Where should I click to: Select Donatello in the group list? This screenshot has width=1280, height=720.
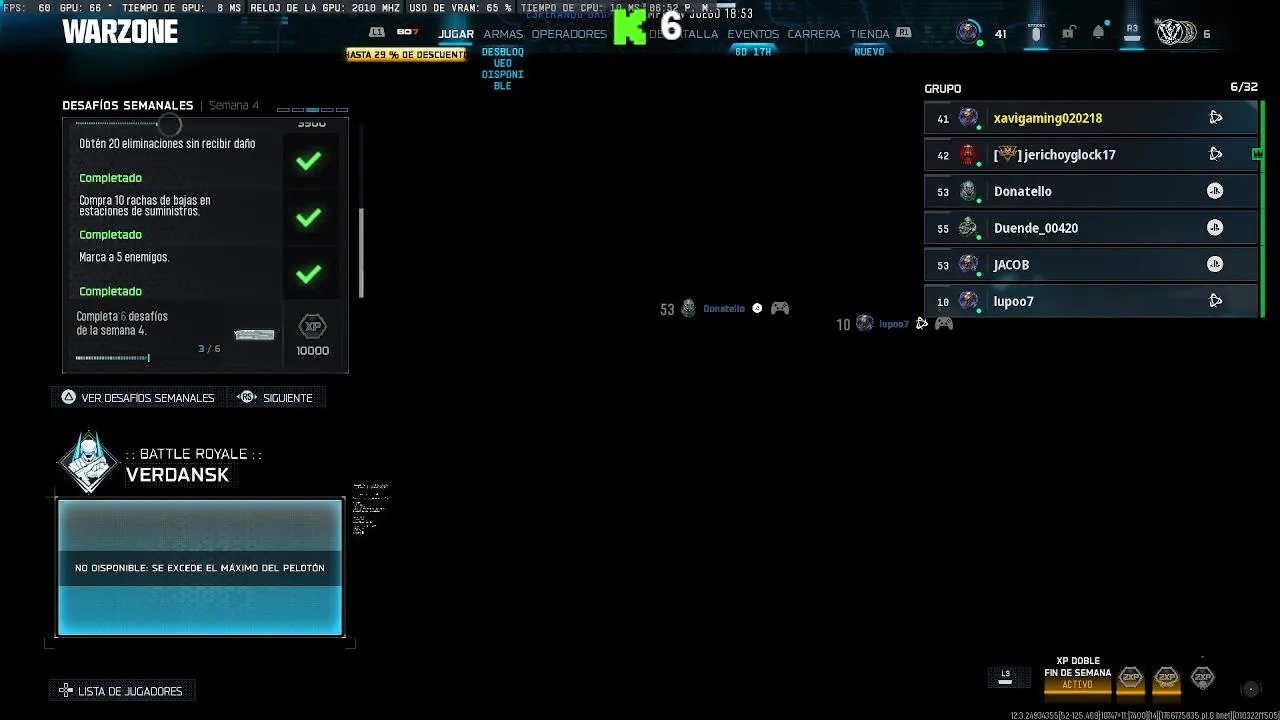point(1090,191)
